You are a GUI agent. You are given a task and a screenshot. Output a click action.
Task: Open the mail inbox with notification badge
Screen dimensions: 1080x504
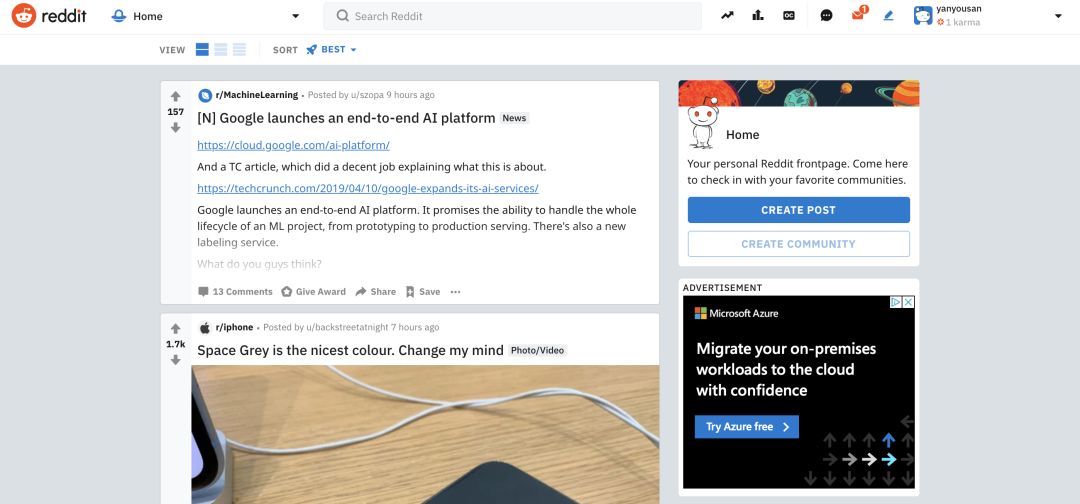click(x=857, y=16)
